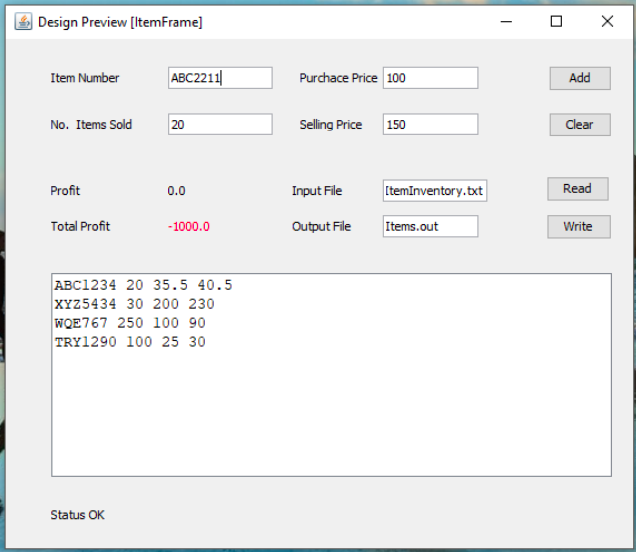
Task: Click the Java icon in title bar
Action: (23, 21)
